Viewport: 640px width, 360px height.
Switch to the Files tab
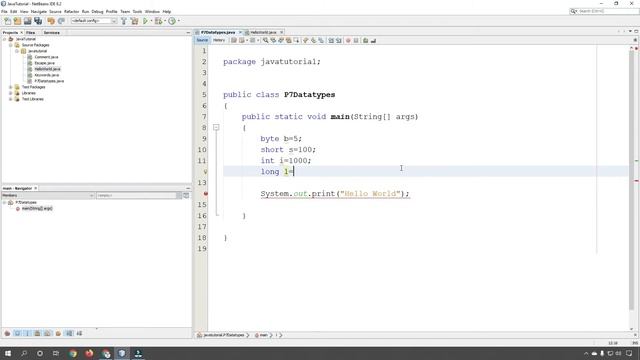(31, 33)
